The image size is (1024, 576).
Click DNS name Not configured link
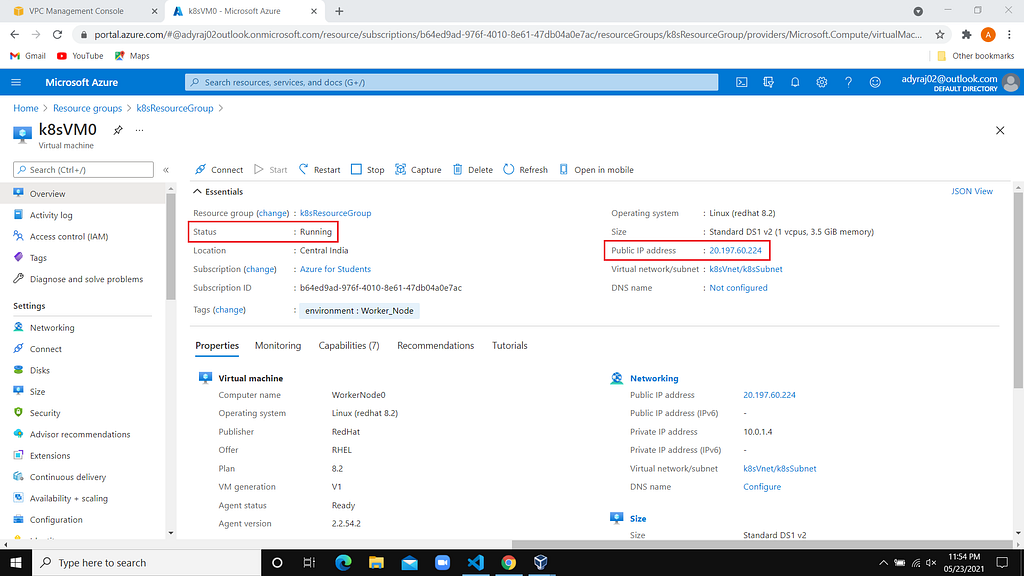point(738,288)
